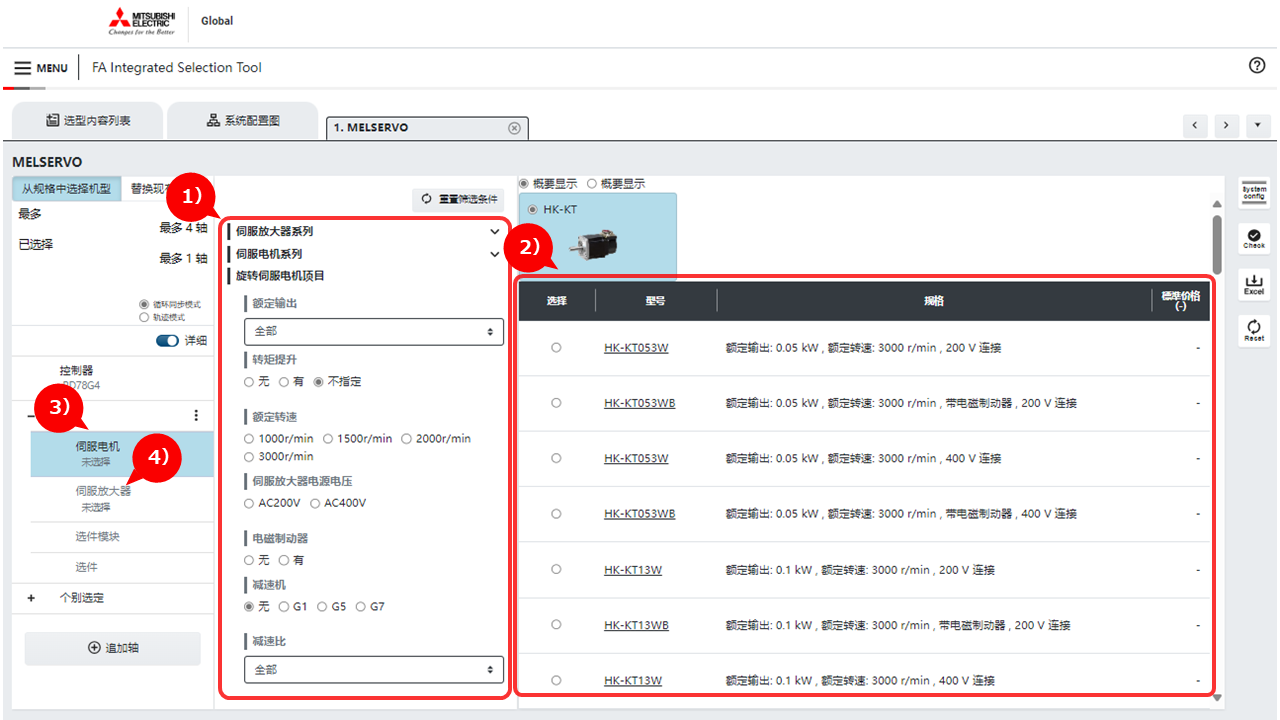This screenshot has width=1280, height=720.
Task: Open the tab list dropdown triangle
Action: point(1257,126)
